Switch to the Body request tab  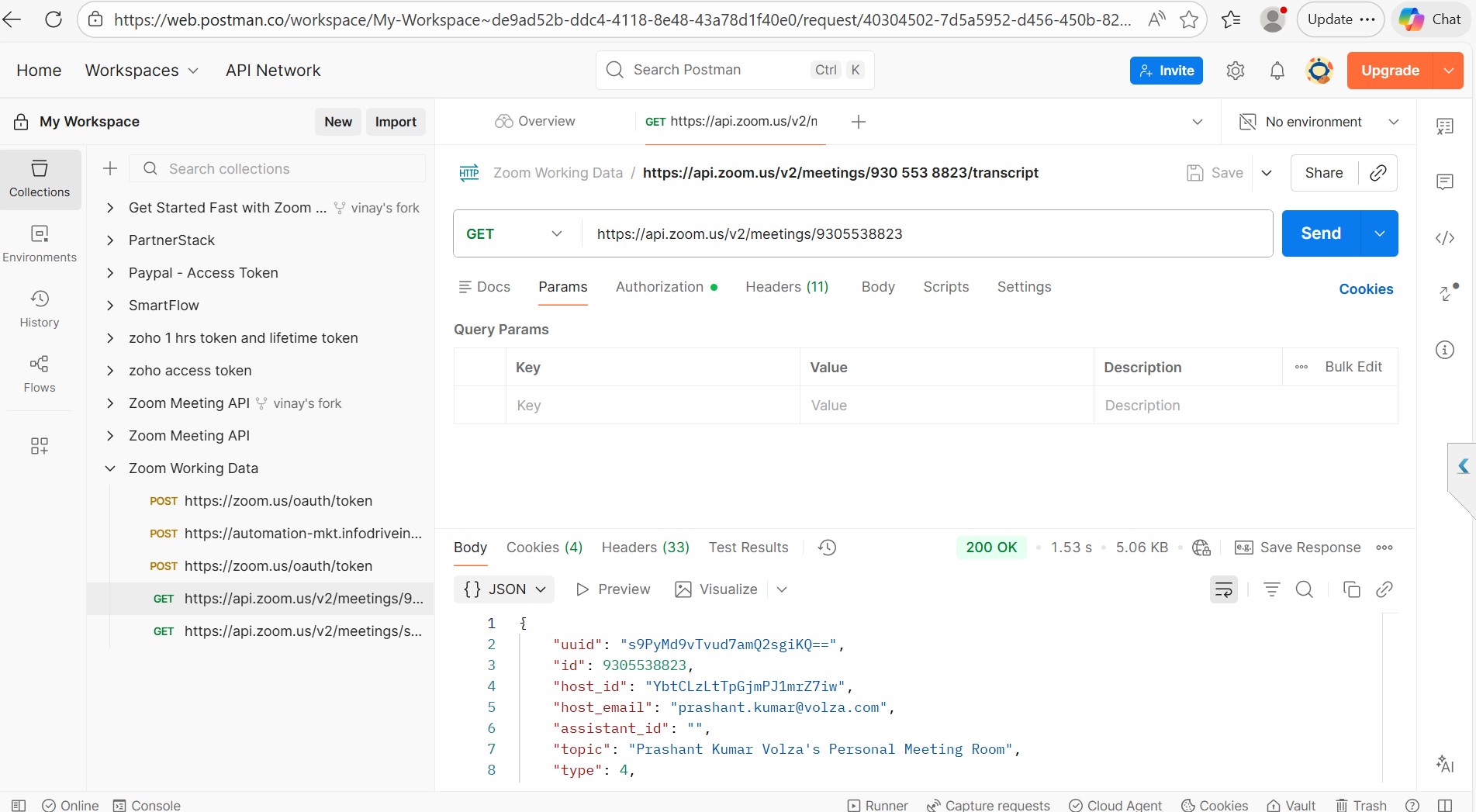(x=878, y=287)
